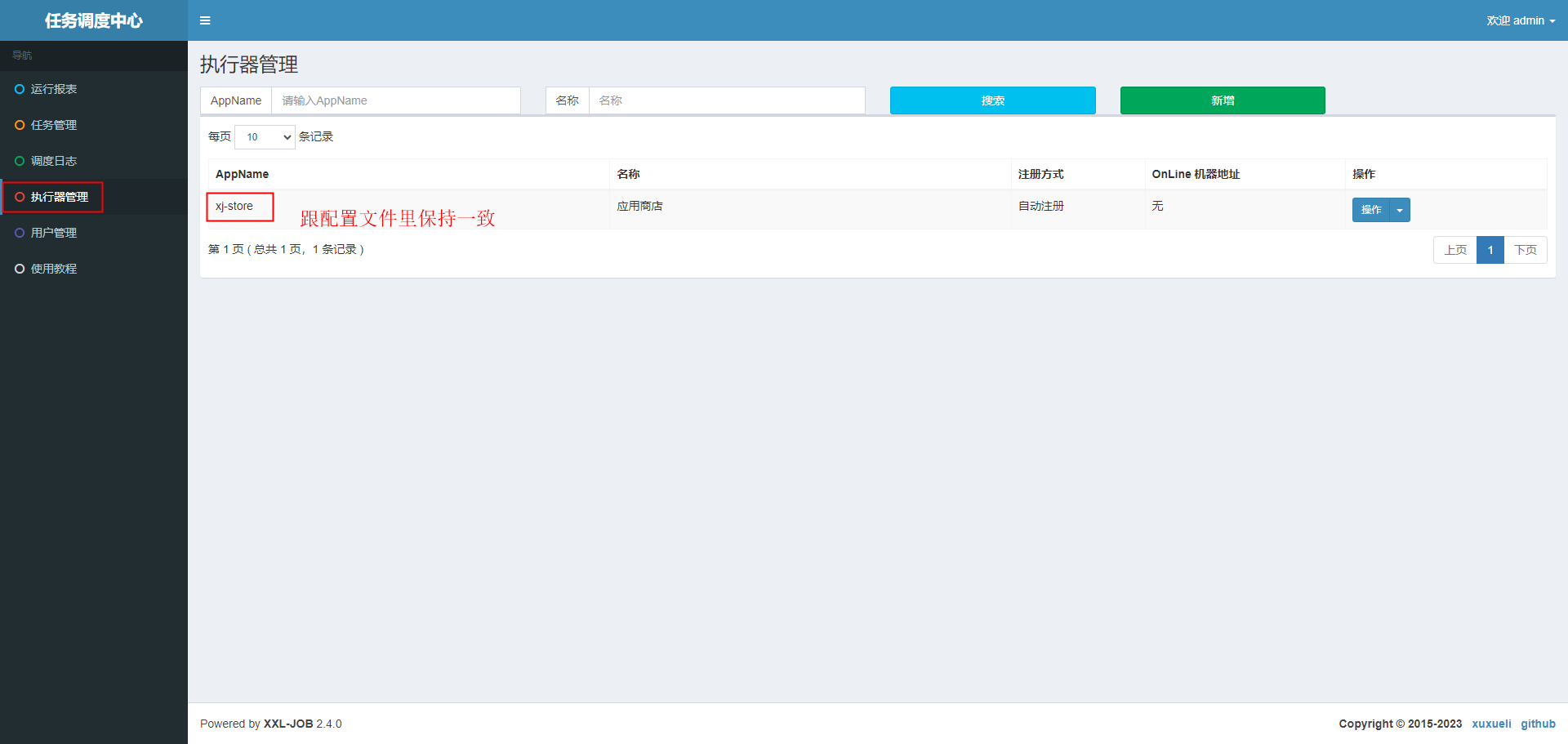
Task: Click the 搜索 search button
Action: pyautogui.click(x=993, y=100)
